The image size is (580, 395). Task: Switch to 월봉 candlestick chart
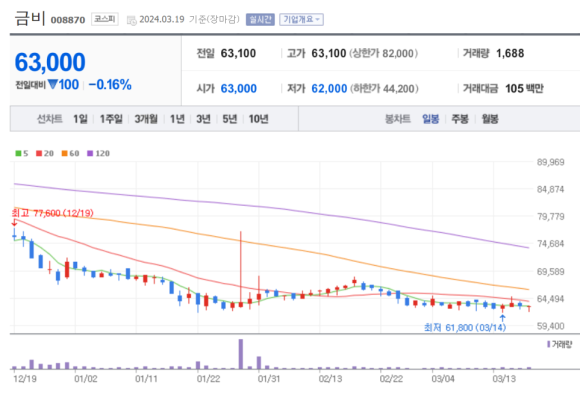pyautogui.click(x=490, y=119)
